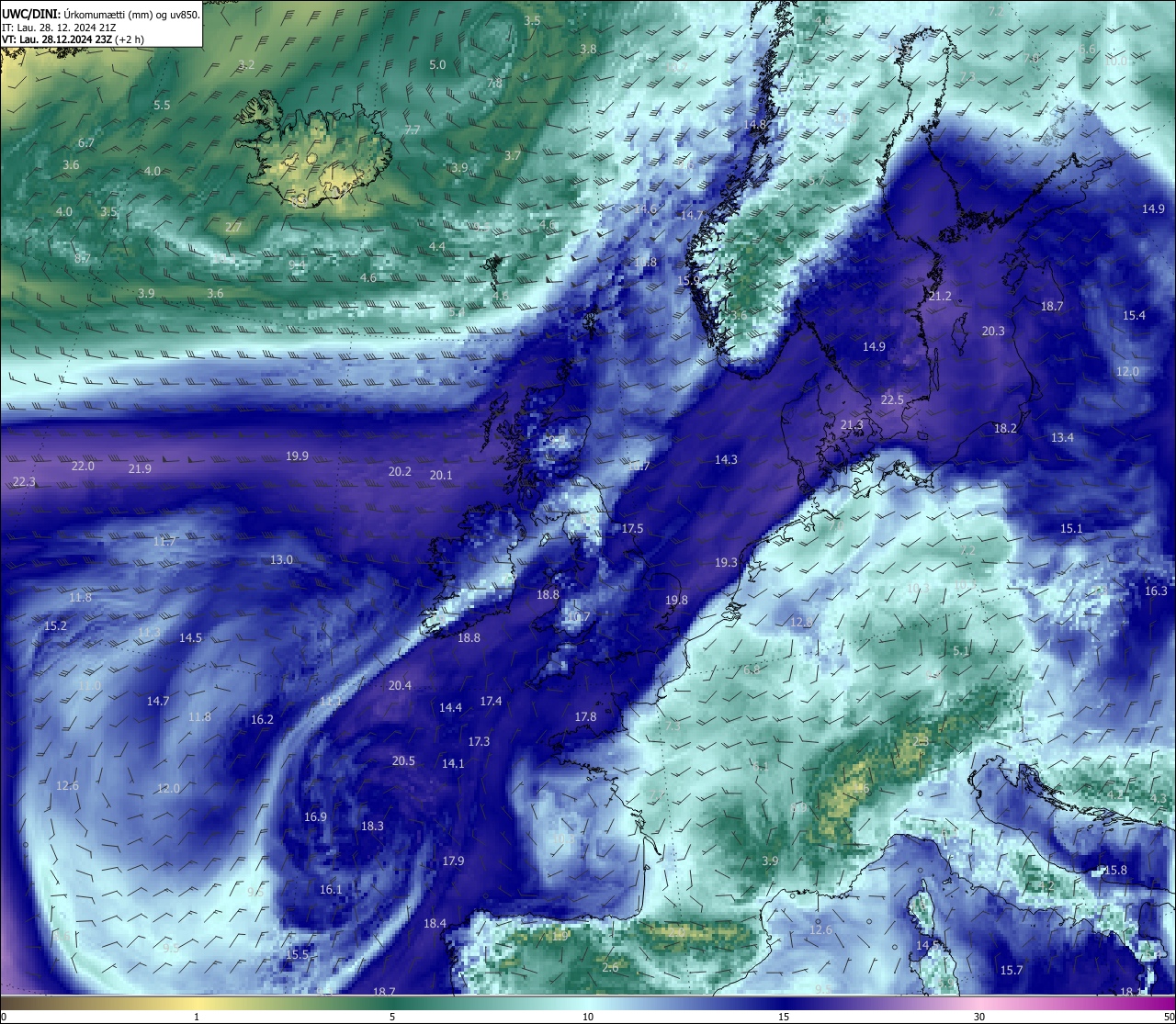This screenshot has height=1024, width=1176.
Task: Click the map value 14.8 off Norway
Action: click(755, 125)
